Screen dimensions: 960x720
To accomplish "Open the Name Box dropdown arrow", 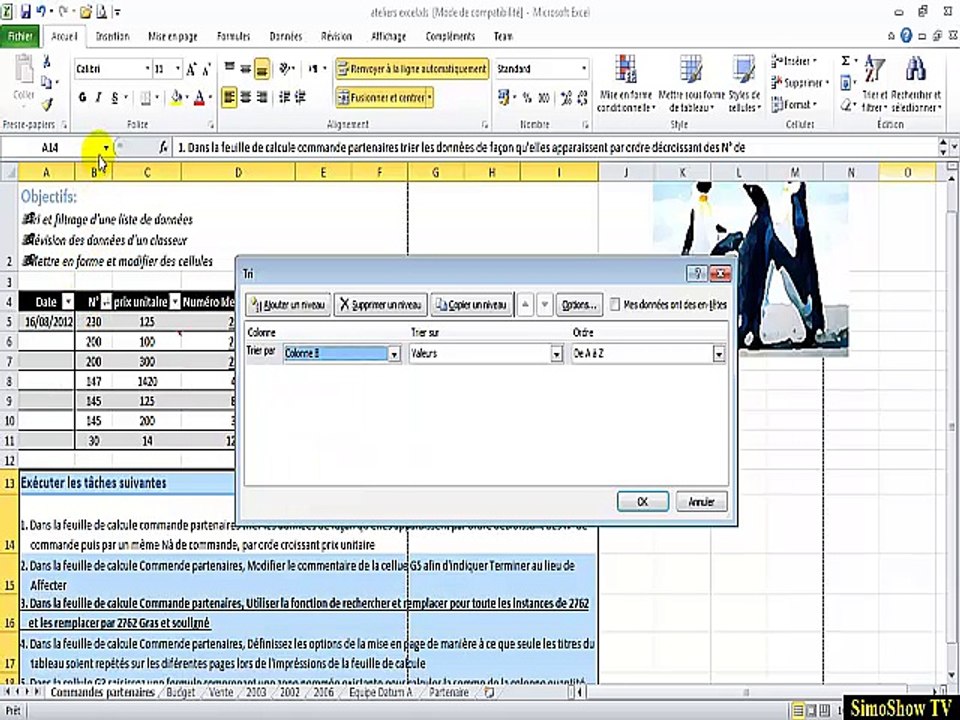I will click(106, 148).
